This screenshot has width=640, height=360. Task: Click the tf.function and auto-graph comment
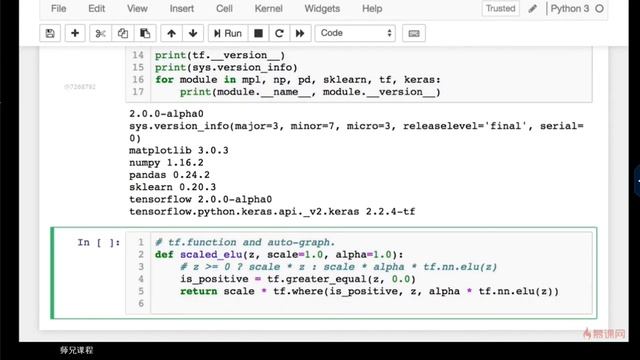pos(245,242)
